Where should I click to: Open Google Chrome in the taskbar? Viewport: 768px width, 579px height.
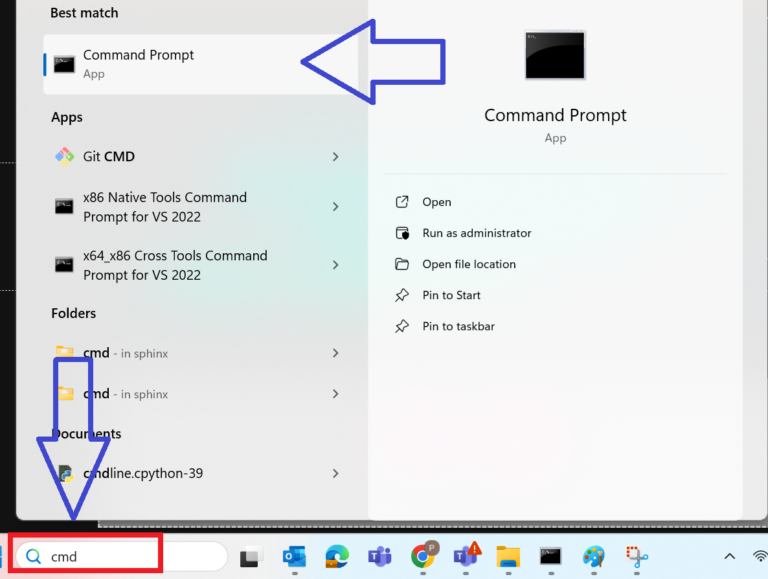pos(424,556)
